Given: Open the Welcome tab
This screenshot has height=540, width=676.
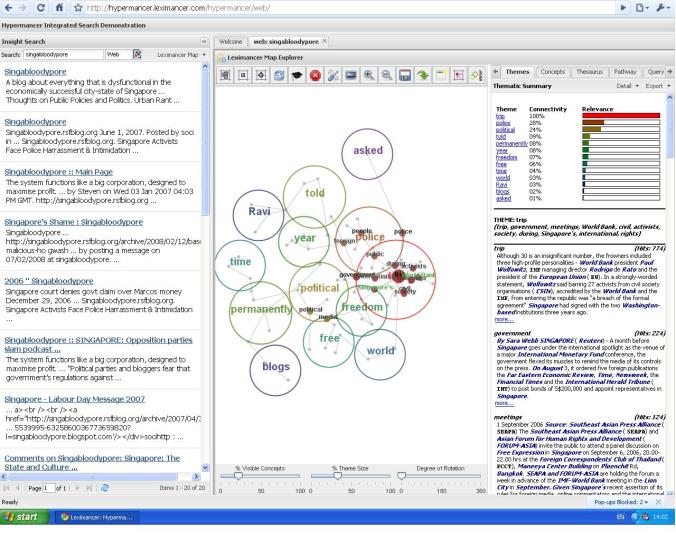Looking at the screenshot, I should coord(231,41).
